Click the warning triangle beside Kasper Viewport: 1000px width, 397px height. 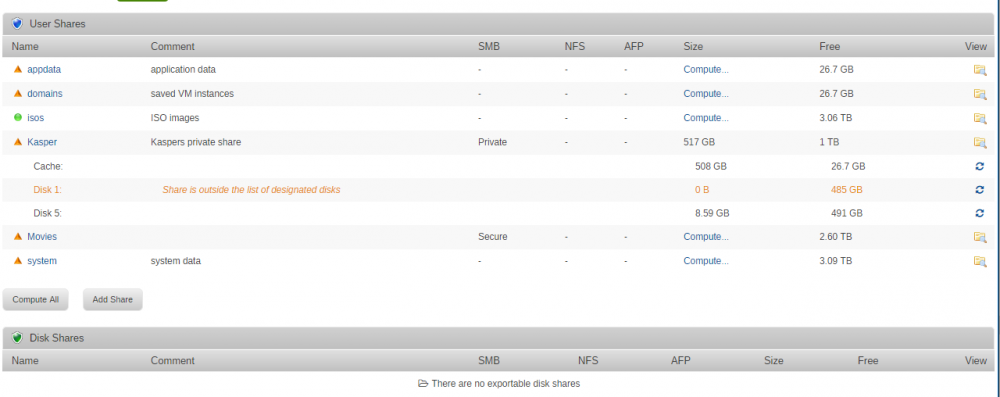pyautogui.click(x=18, y=142)
